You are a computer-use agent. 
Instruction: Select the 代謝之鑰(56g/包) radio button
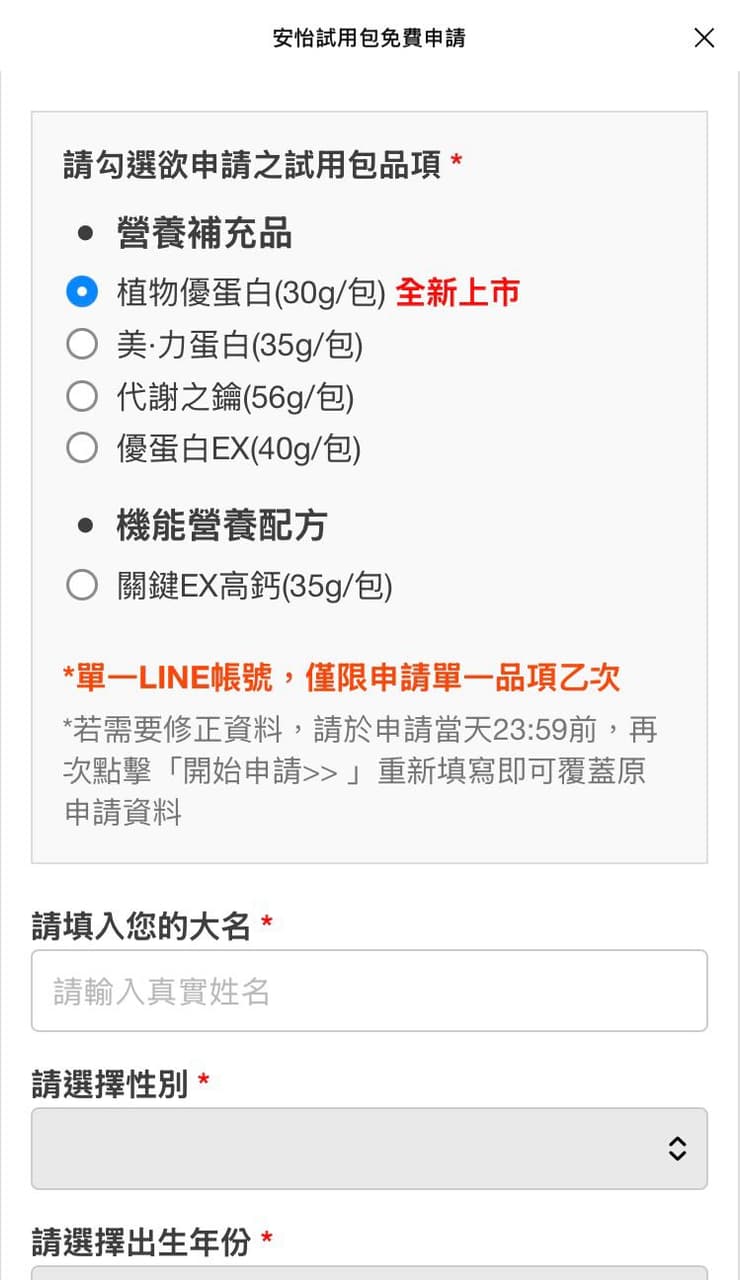click(82, 396)
